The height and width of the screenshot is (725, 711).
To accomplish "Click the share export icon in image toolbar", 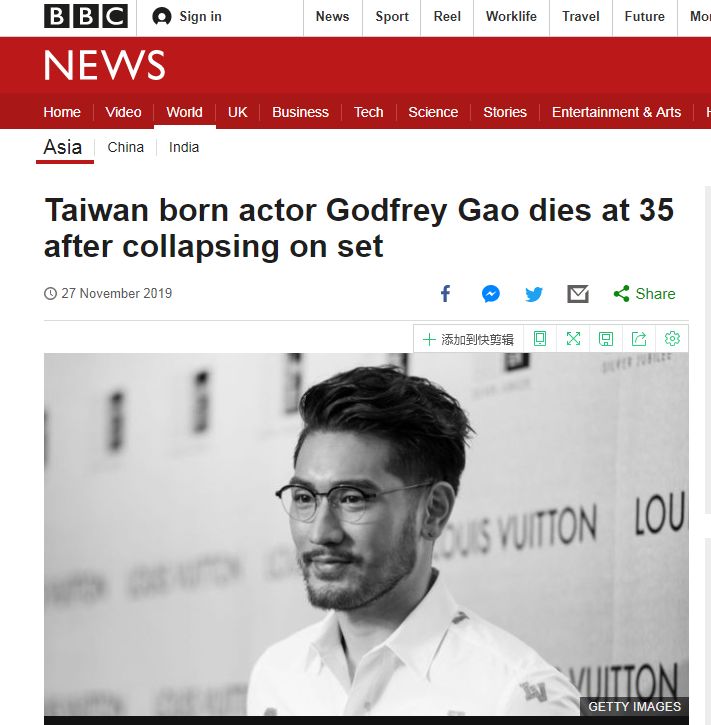I will (639, 339).
